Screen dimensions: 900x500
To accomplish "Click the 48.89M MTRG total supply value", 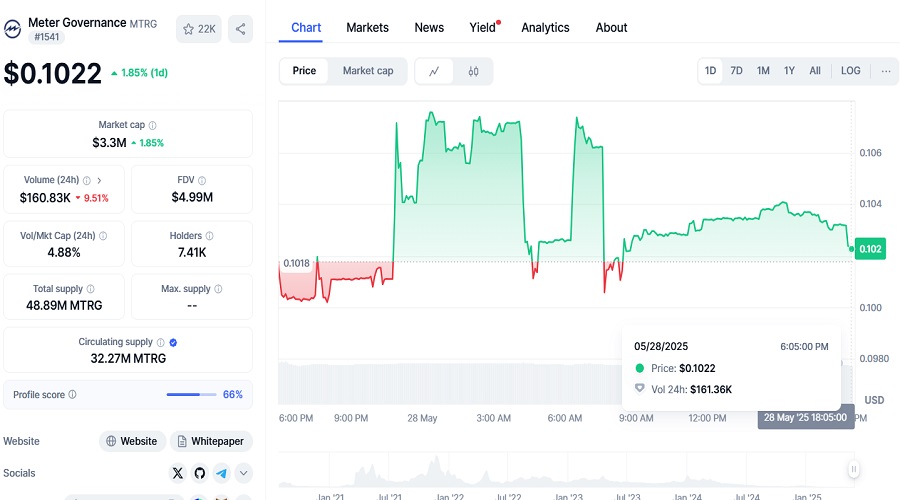I will [x=64, y=306].
